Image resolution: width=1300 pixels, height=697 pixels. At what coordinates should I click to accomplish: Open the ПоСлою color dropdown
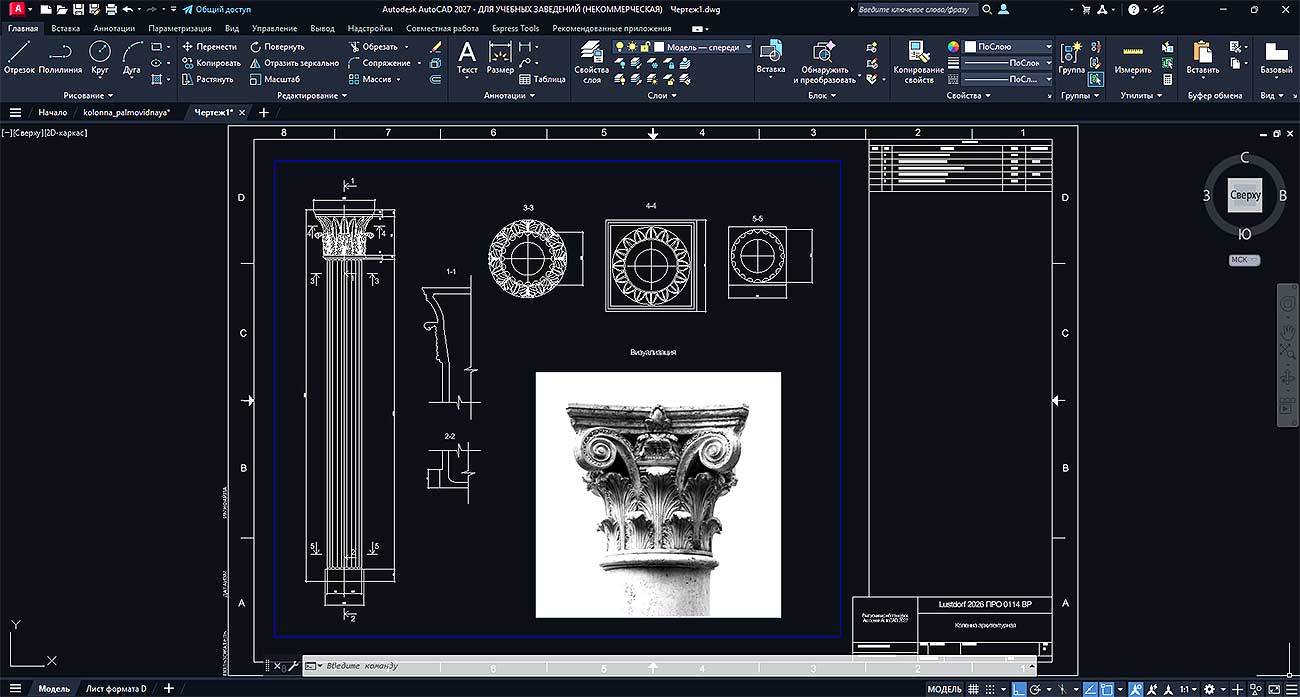(x=1008, y=47)
